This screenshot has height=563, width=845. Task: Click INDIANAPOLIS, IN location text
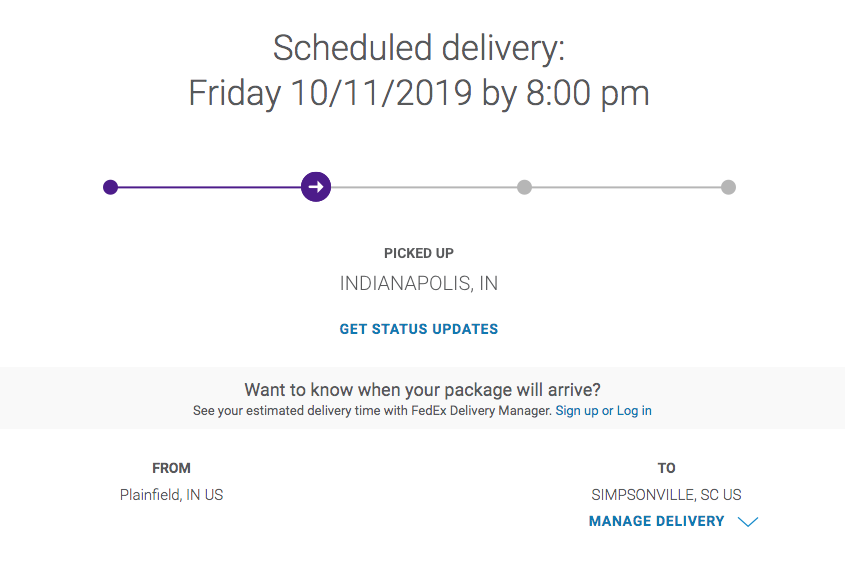419,283
